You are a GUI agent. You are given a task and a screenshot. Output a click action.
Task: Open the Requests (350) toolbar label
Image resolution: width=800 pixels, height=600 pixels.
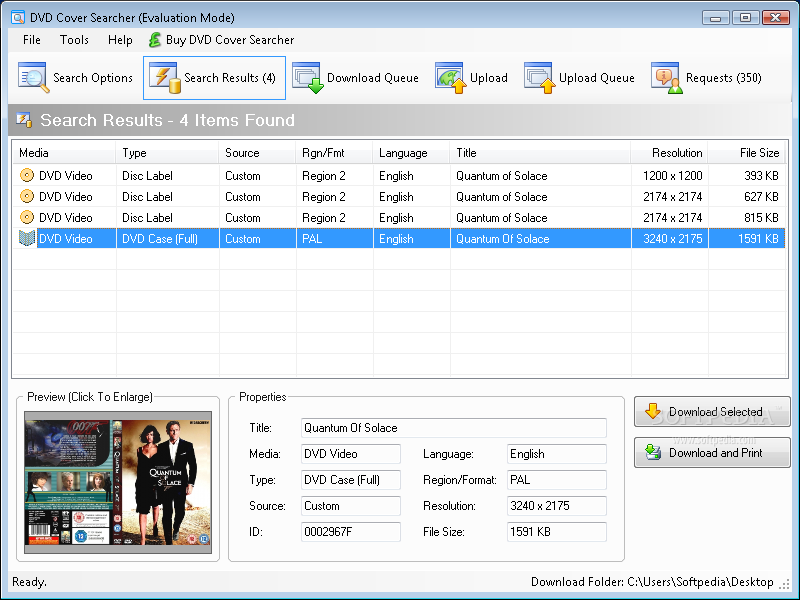tap(723, 78)
